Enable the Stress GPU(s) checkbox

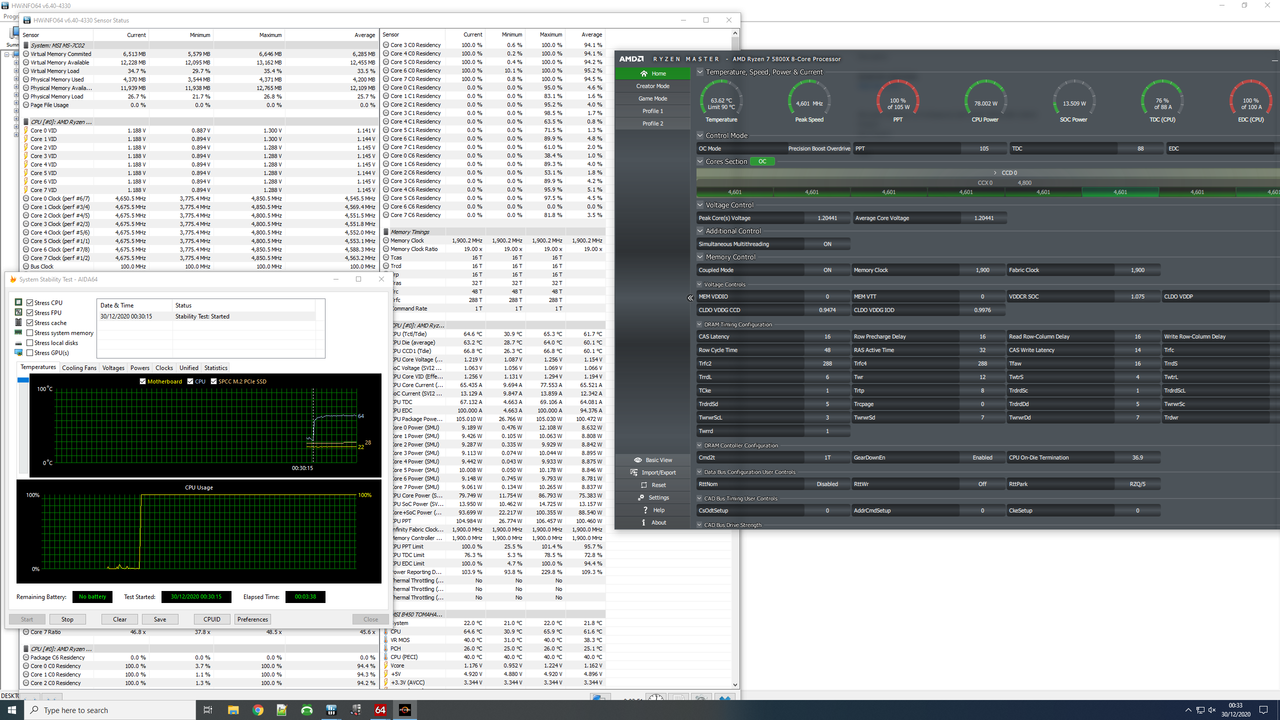point(29,353)
